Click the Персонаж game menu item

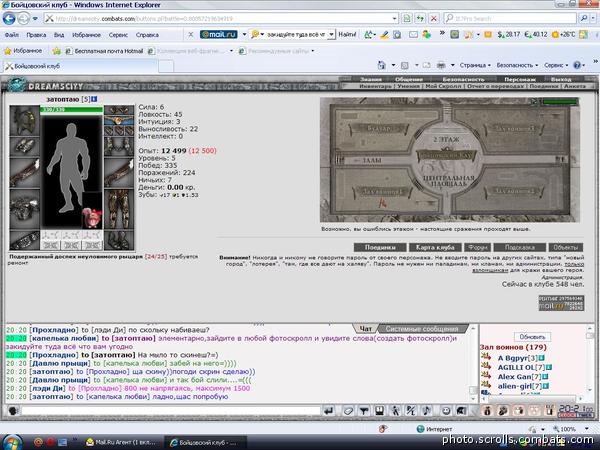(519, 79)
